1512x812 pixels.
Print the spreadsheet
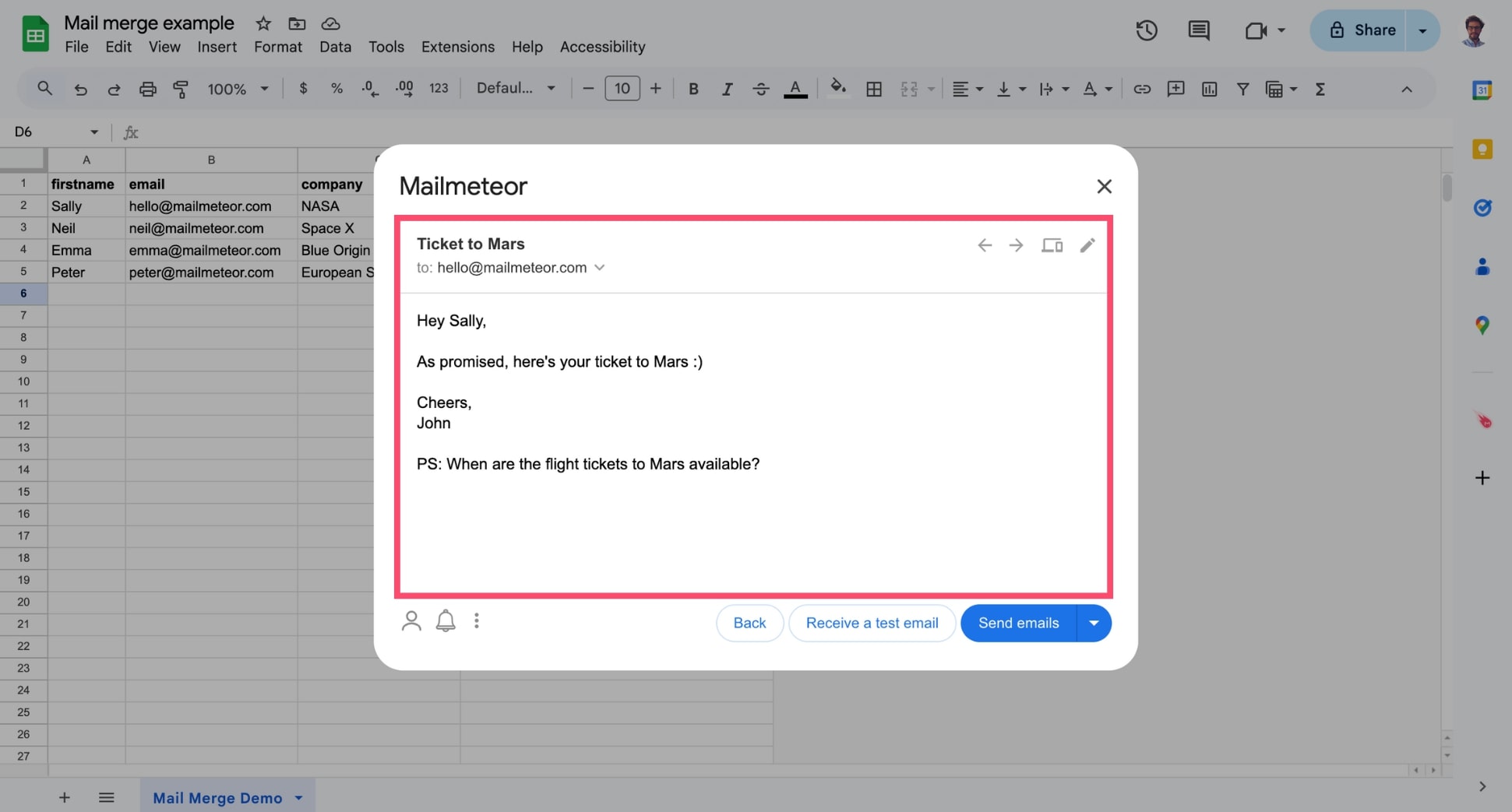147,89
